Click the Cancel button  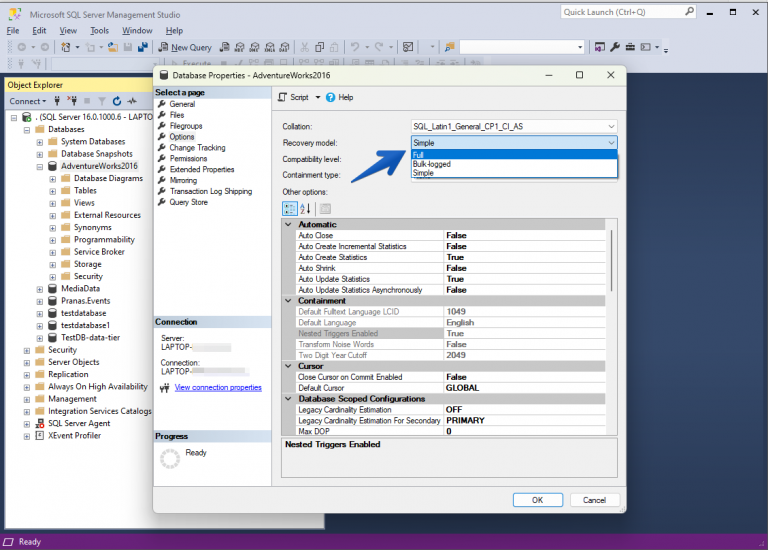[x=594, y=500]
